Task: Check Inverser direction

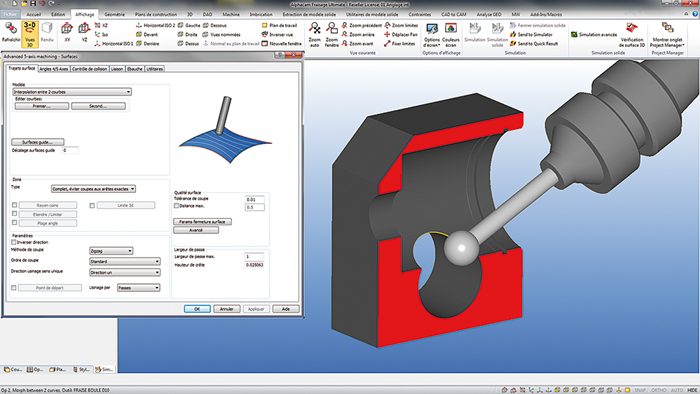Action: [13, 242]
